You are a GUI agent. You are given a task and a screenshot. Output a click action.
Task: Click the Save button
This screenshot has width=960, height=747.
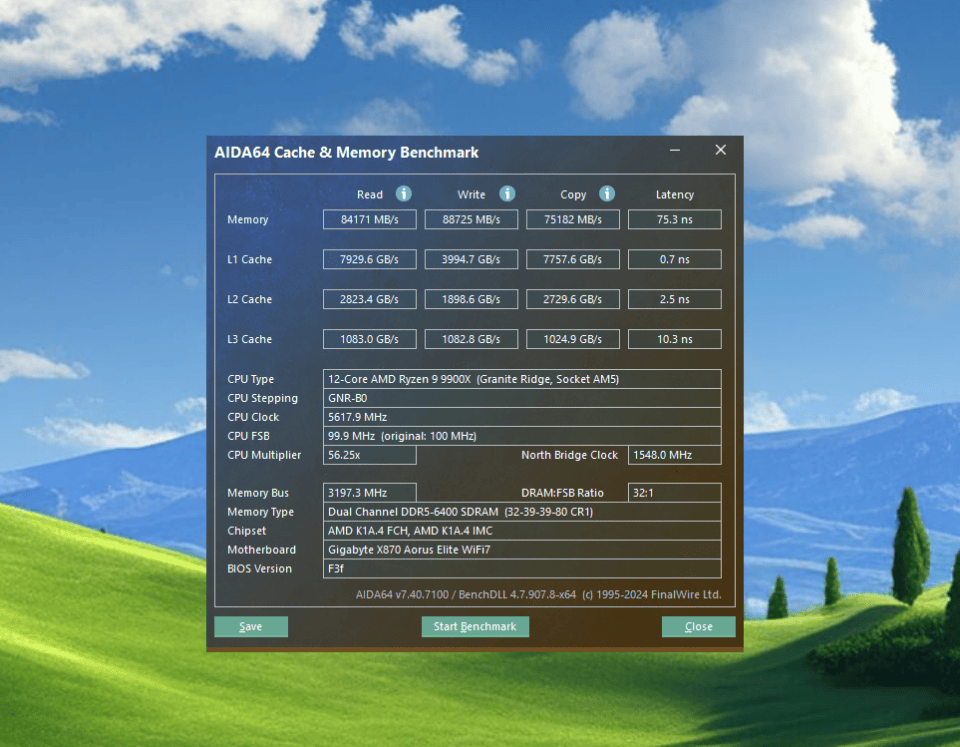250,626
